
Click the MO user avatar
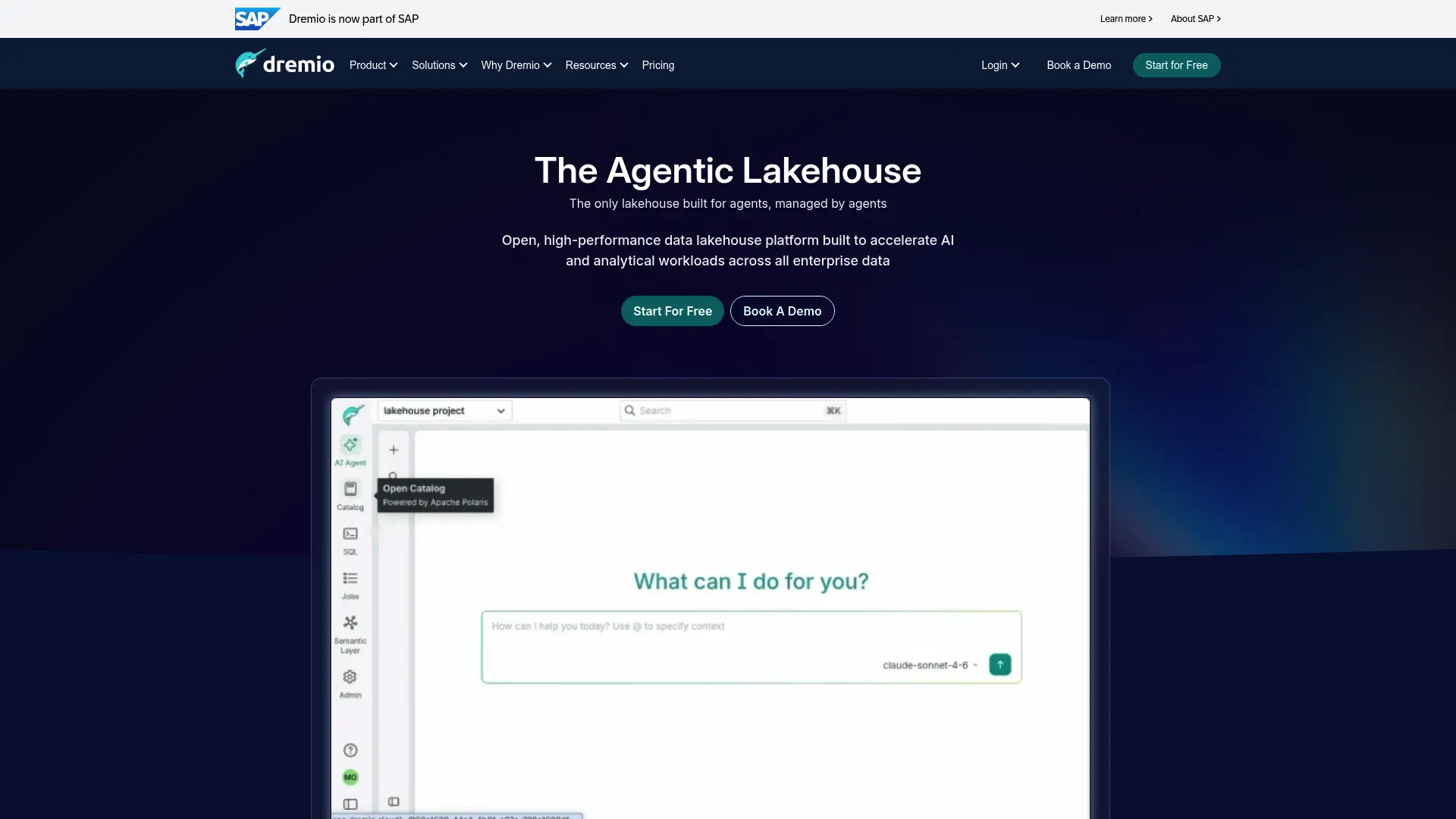[350, 777]
